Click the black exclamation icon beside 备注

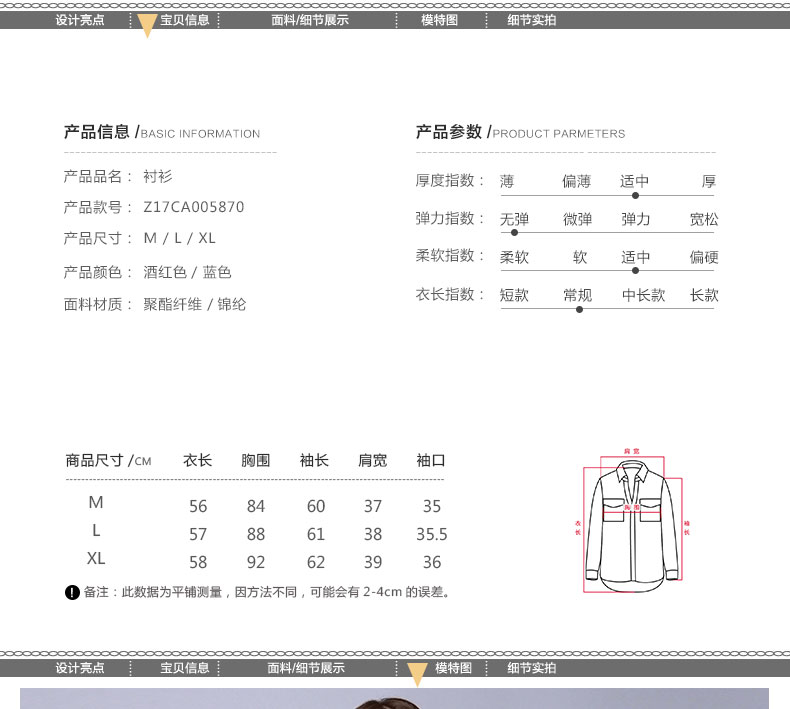[72, 593]
